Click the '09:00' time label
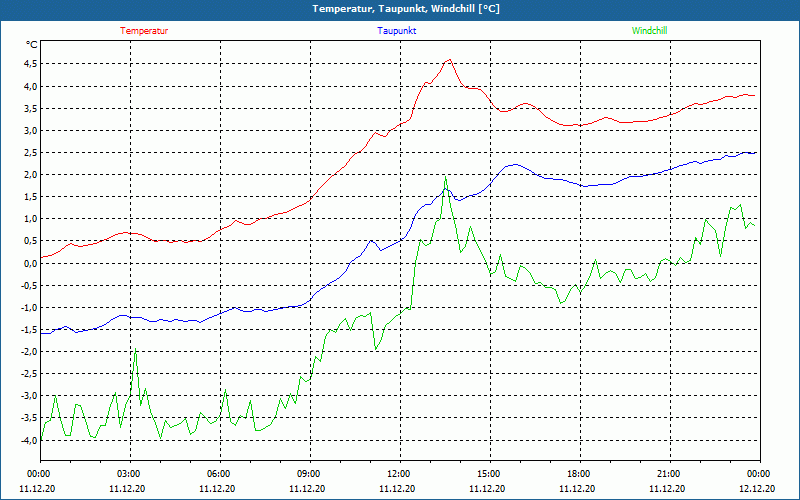This screenshot has width=800, height=500. click(x=309, y=474)
